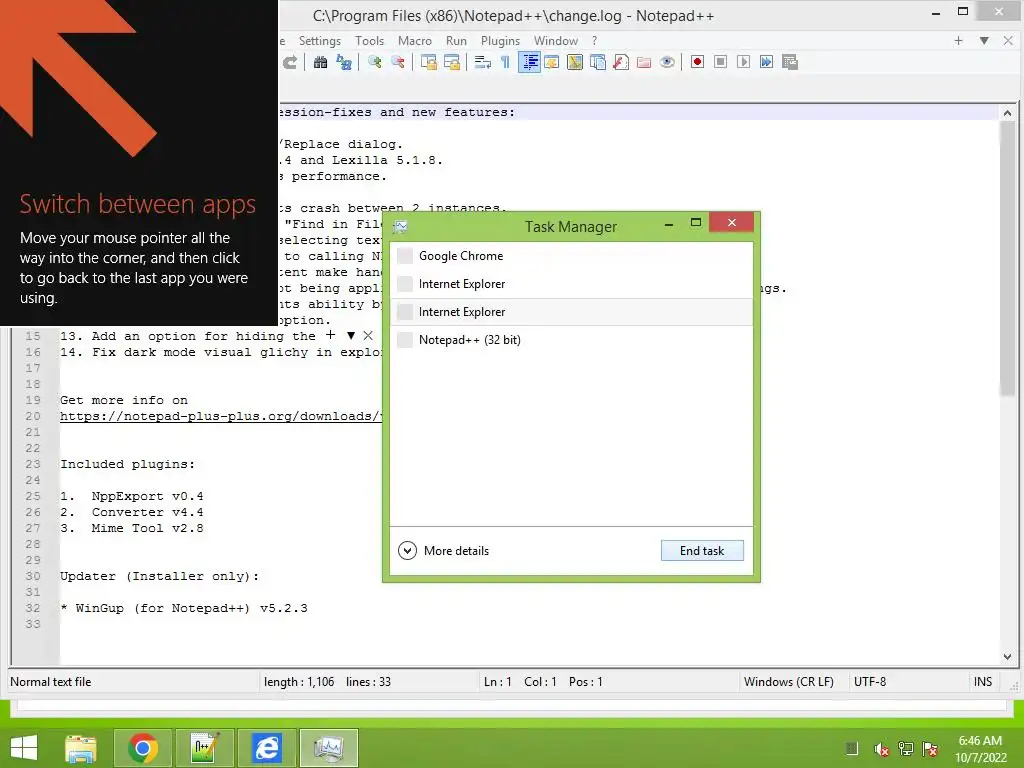Image resolution: width=1024 pixels, height=768 pixels.
Task: Click the End task button
Action: 702,551
